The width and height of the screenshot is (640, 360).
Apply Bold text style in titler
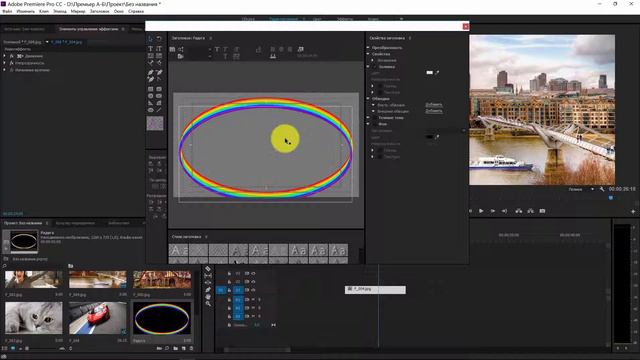click(217, 49)
